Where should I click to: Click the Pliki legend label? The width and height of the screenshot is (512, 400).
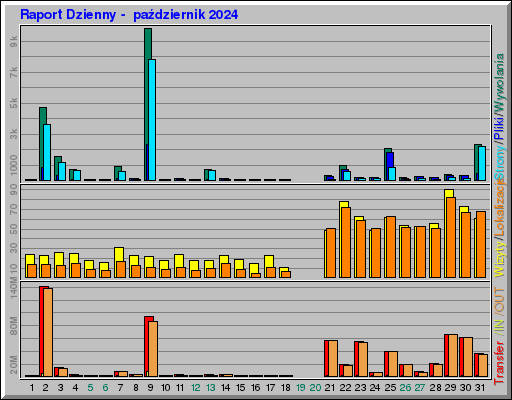pyautogui.click(x=499, y=128)
